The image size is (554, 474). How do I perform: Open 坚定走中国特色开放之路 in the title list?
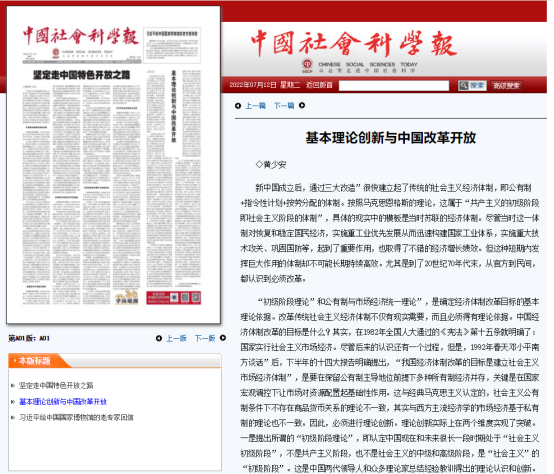(x=56, y=385)
